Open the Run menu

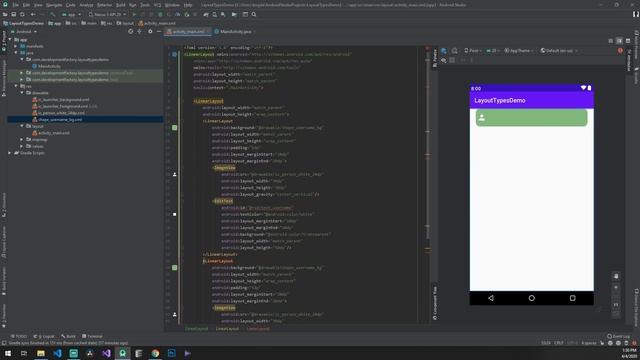pyautogui.click(x=133, y=5)
